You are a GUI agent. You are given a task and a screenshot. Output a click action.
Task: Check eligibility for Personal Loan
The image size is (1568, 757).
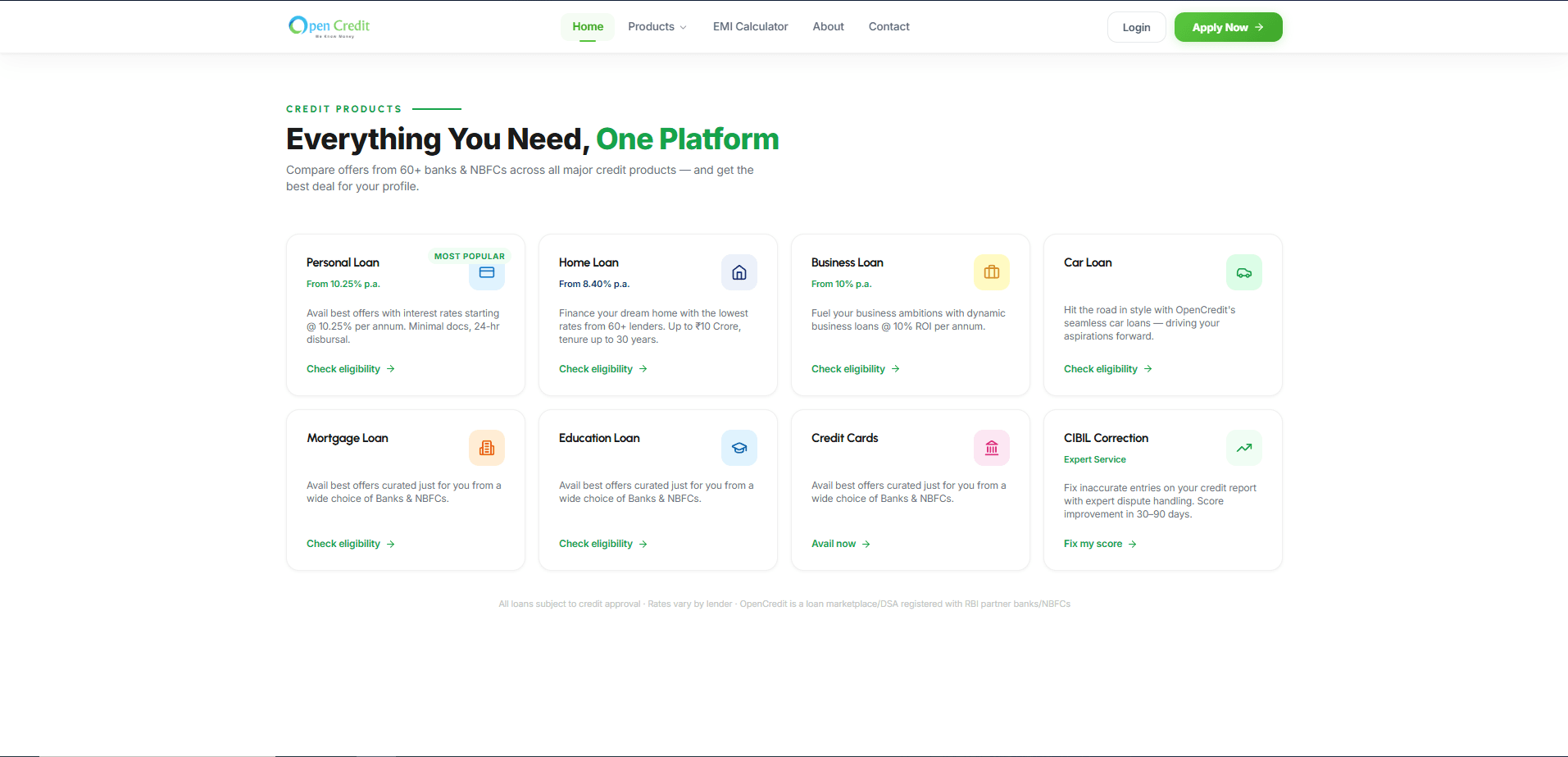[x=351, y=369]
